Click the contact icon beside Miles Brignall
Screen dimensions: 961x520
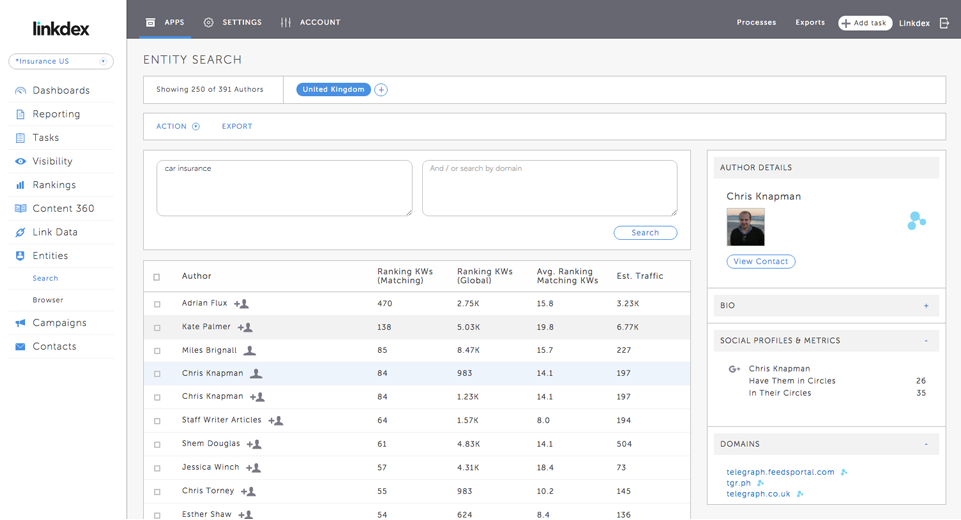[x=249, y=351]
